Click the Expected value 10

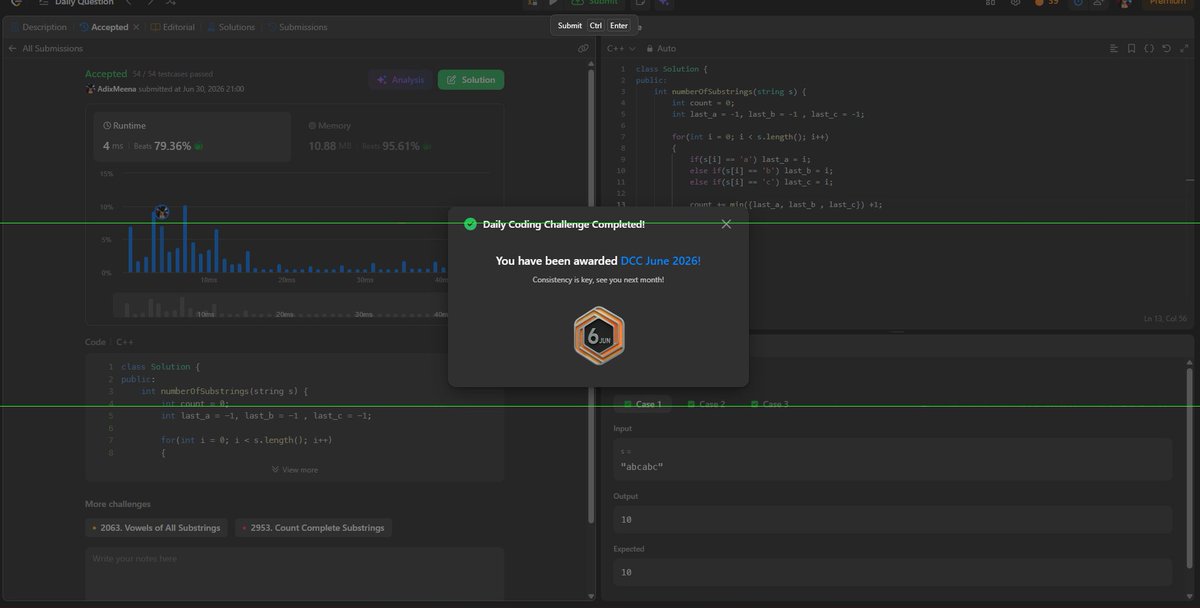626,572
